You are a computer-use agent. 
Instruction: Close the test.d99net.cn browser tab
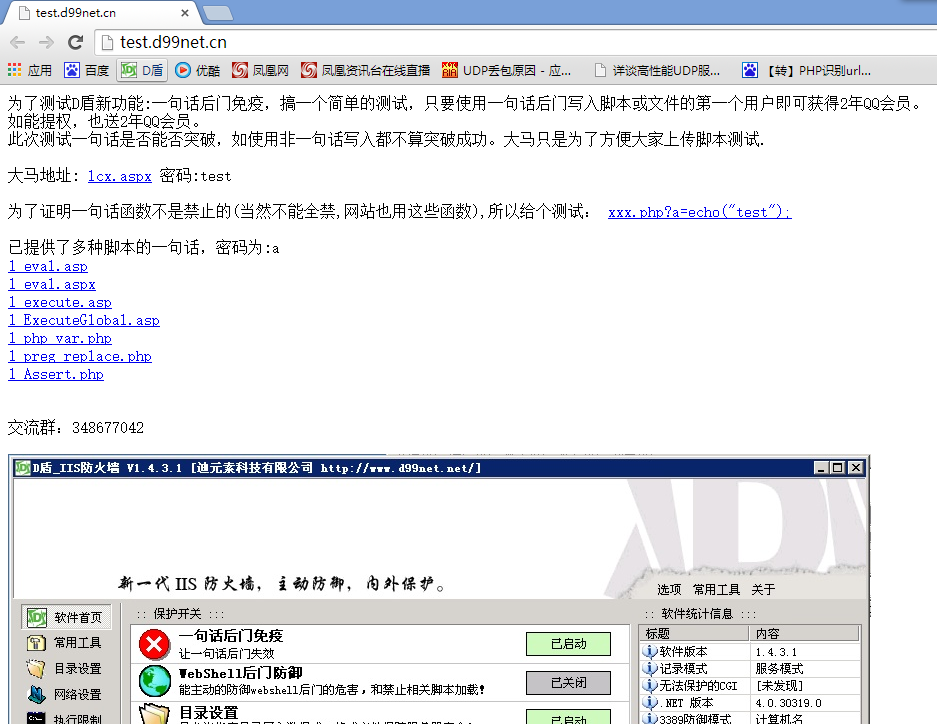coord(185,13)
